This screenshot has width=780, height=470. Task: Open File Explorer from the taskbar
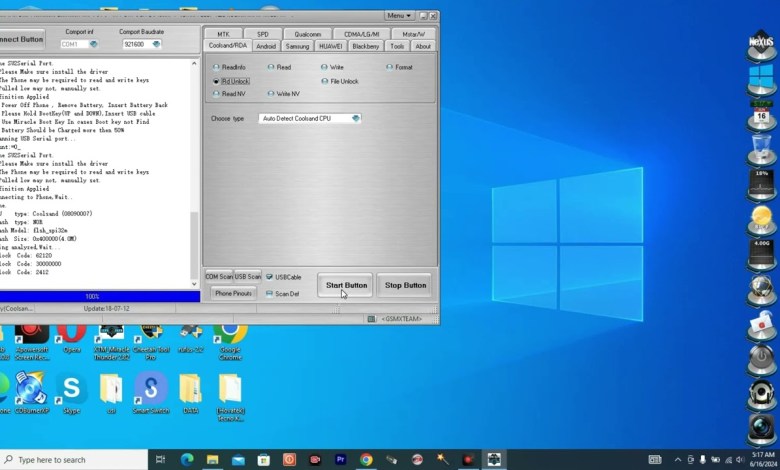(x=212, y=460)
